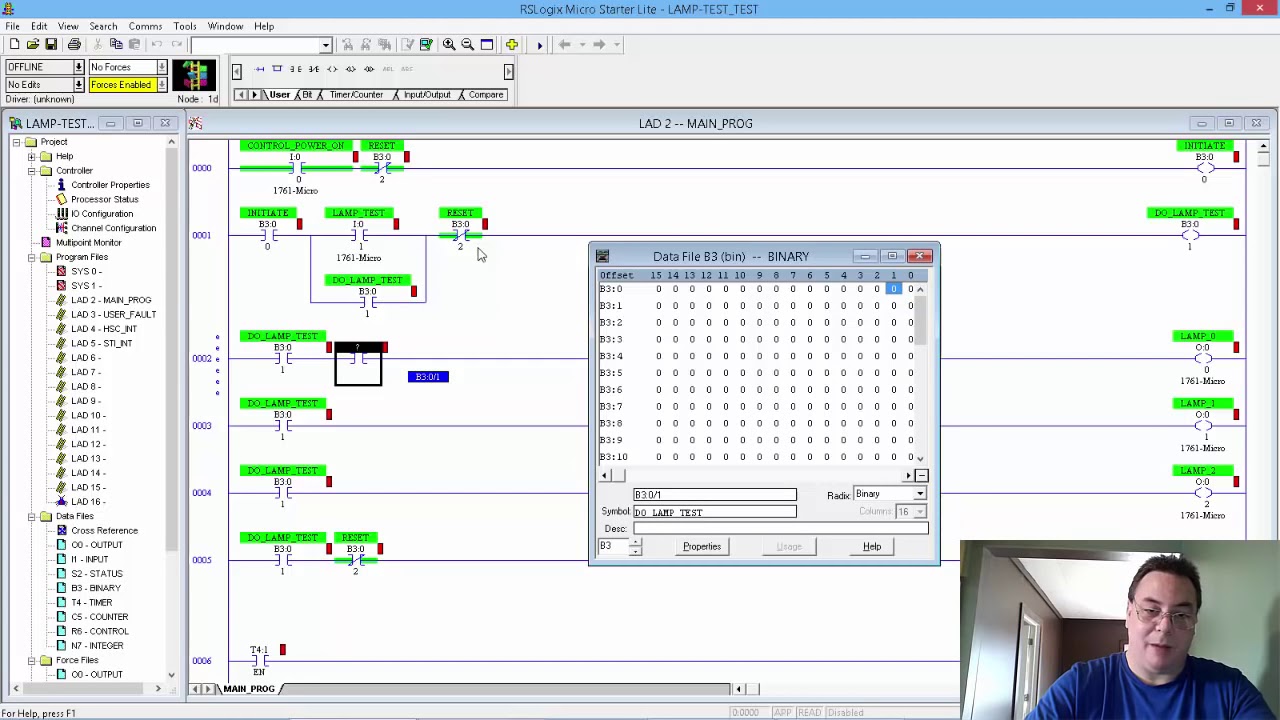Open the Tools menu
Viewport: 1280px width, 720px height.
pyautogui.click(x=184, y=26)
